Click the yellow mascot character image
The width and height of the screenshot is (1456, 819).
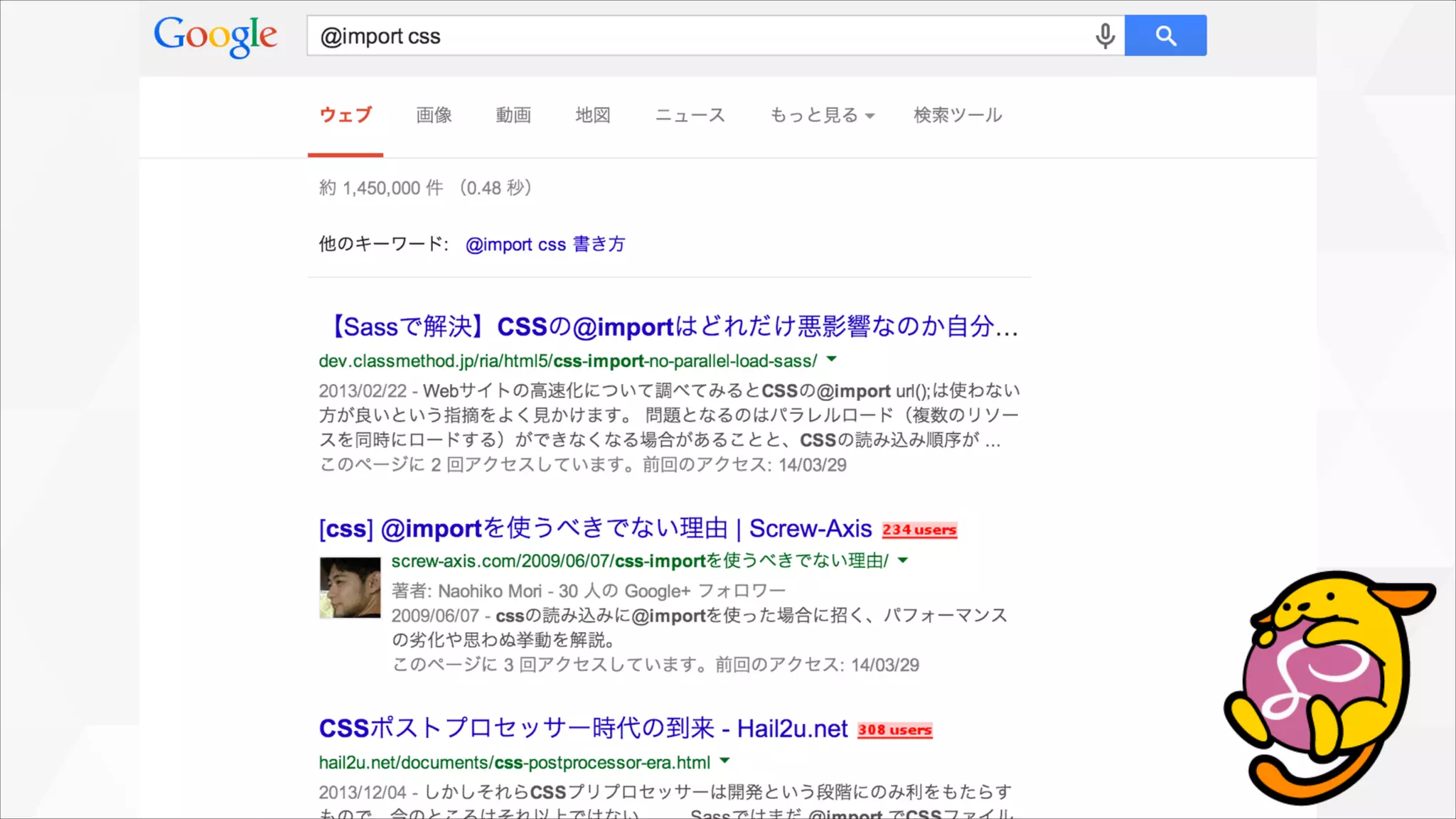[1327, 686]
